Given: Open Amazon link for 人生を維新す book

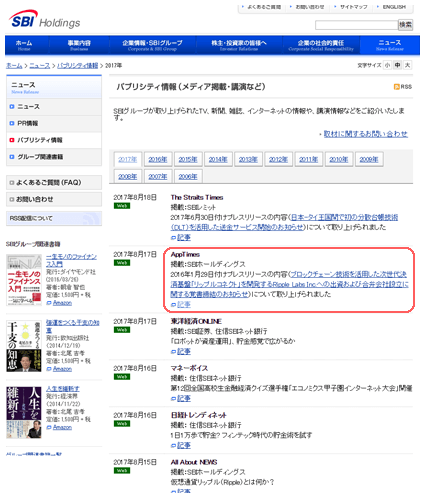Looking at the screenshot, I should click(62, 427).
